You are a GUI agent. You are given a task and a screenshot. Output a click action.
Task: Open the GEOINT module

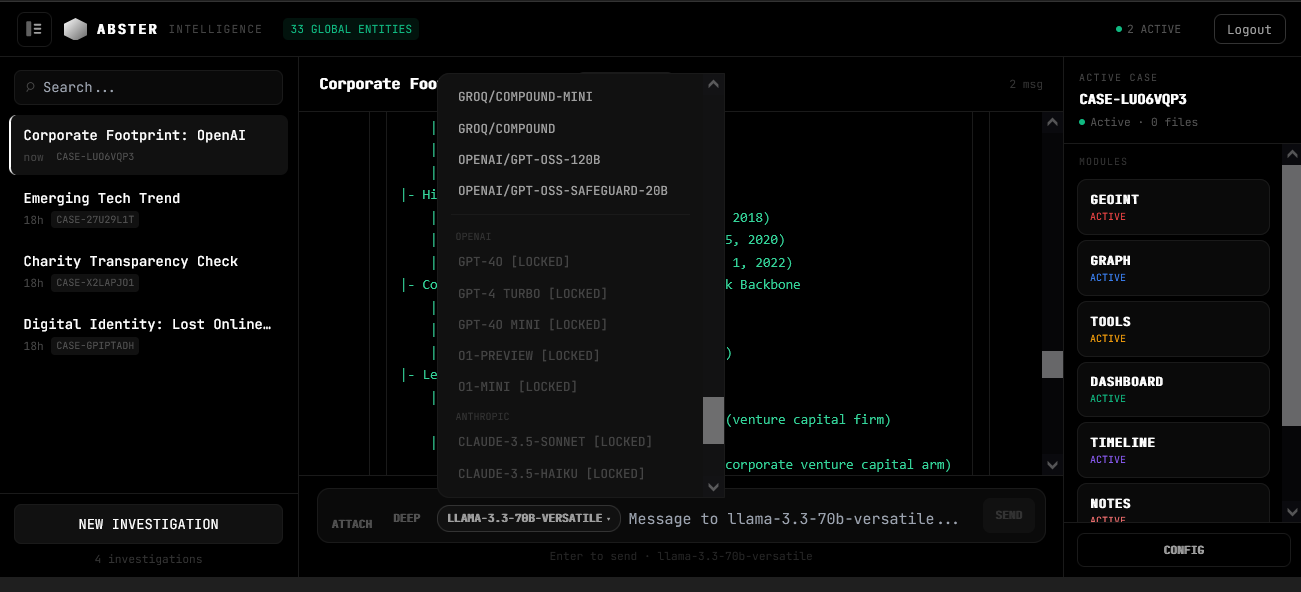(1172, 206)
